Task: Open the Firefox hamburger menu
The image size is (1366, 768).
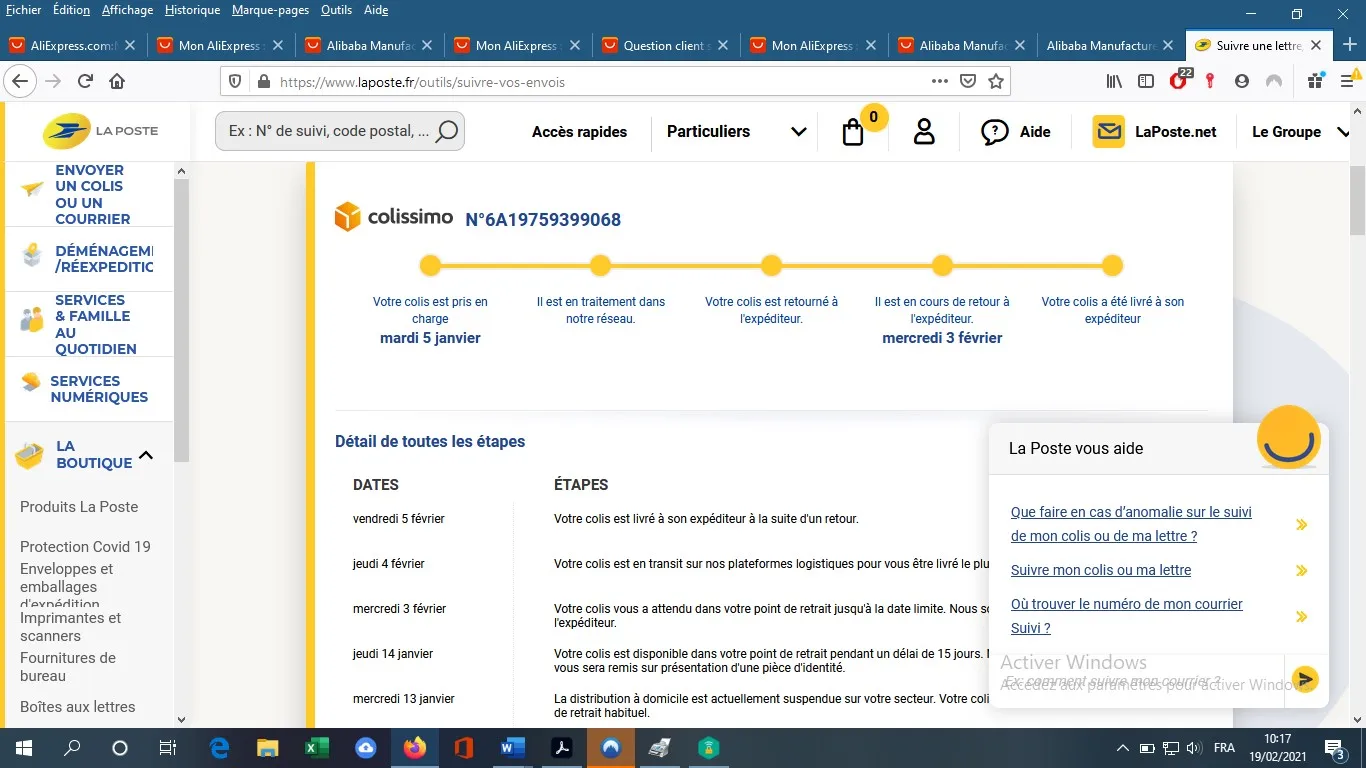Action: tap(1347, 81)
